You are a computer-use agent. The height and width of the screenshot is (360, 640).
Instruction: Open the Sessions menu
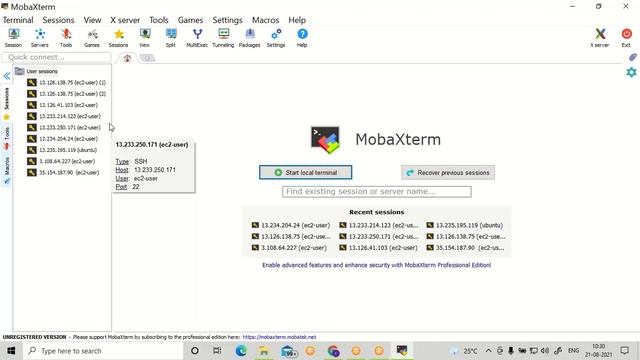[x=58, y=20]
